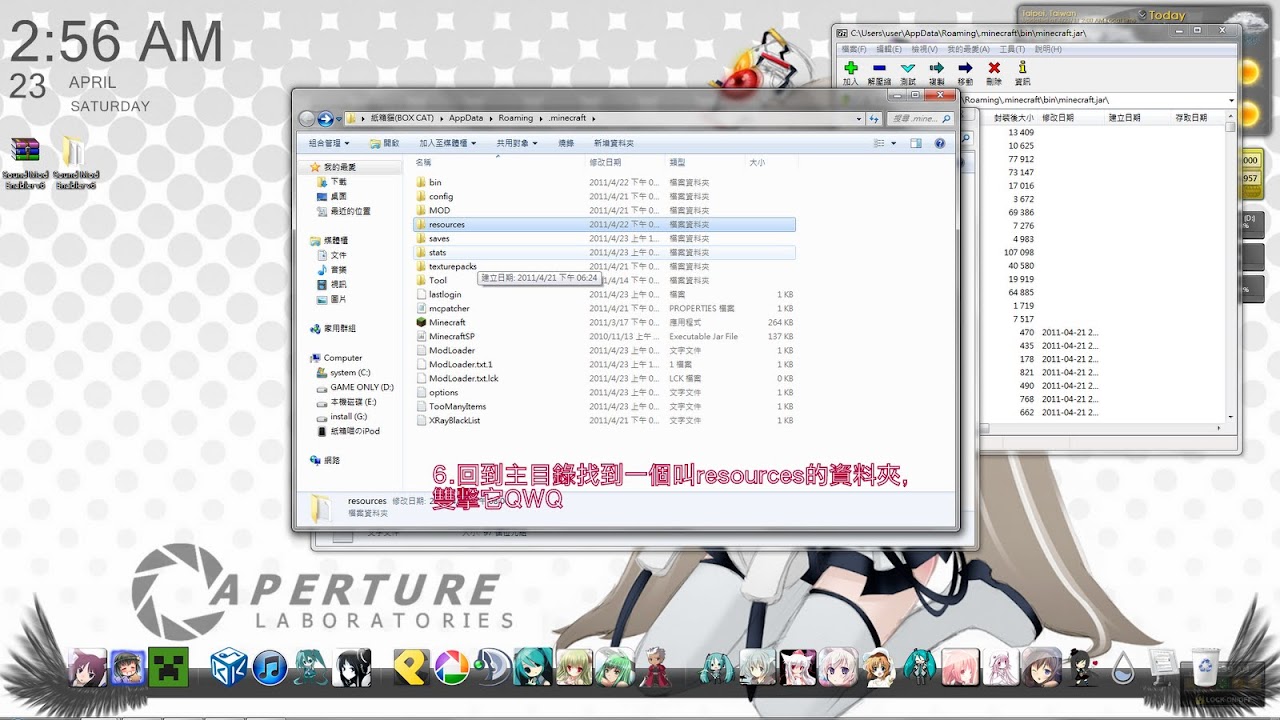The width and height of the screenshot is (1280, 720).
Task: Click the 新增資料夾 button
Action: pos(613,143)
